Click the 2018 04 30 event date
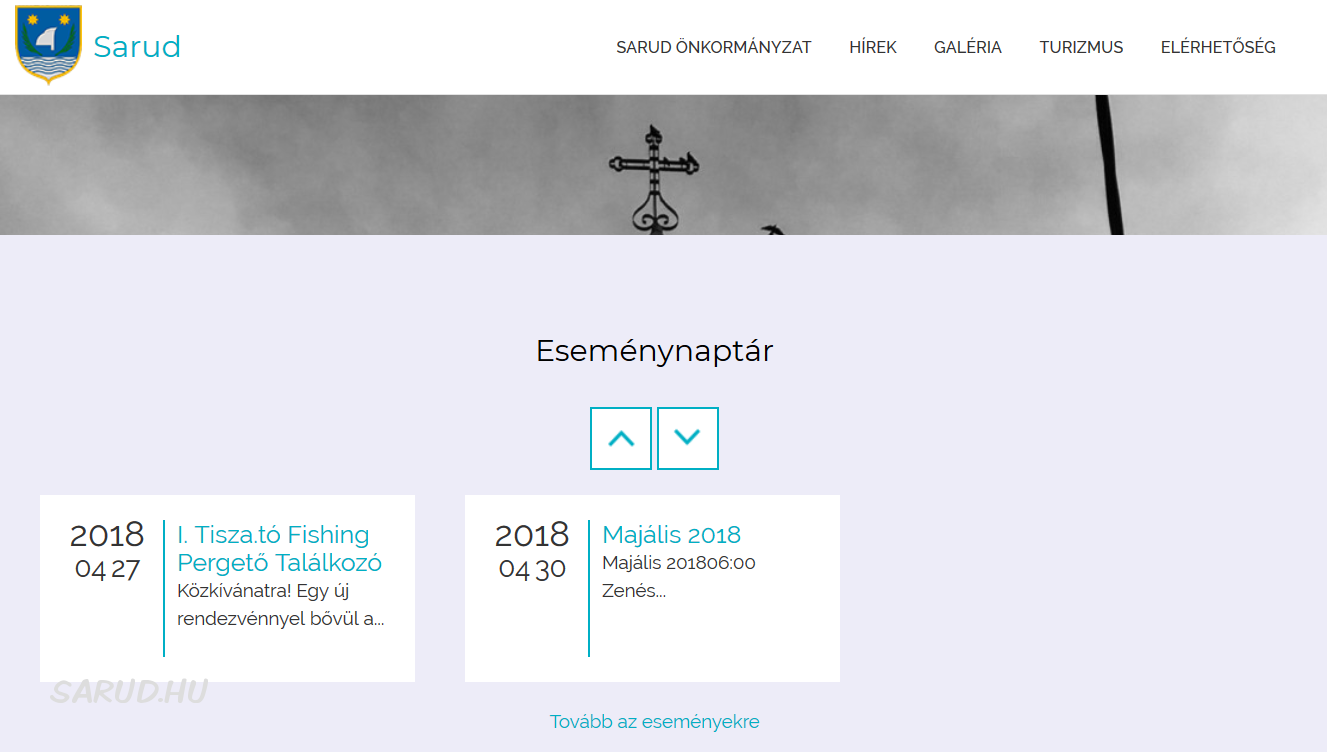This screenshot has width=1327, height=752. pos(532,551)
